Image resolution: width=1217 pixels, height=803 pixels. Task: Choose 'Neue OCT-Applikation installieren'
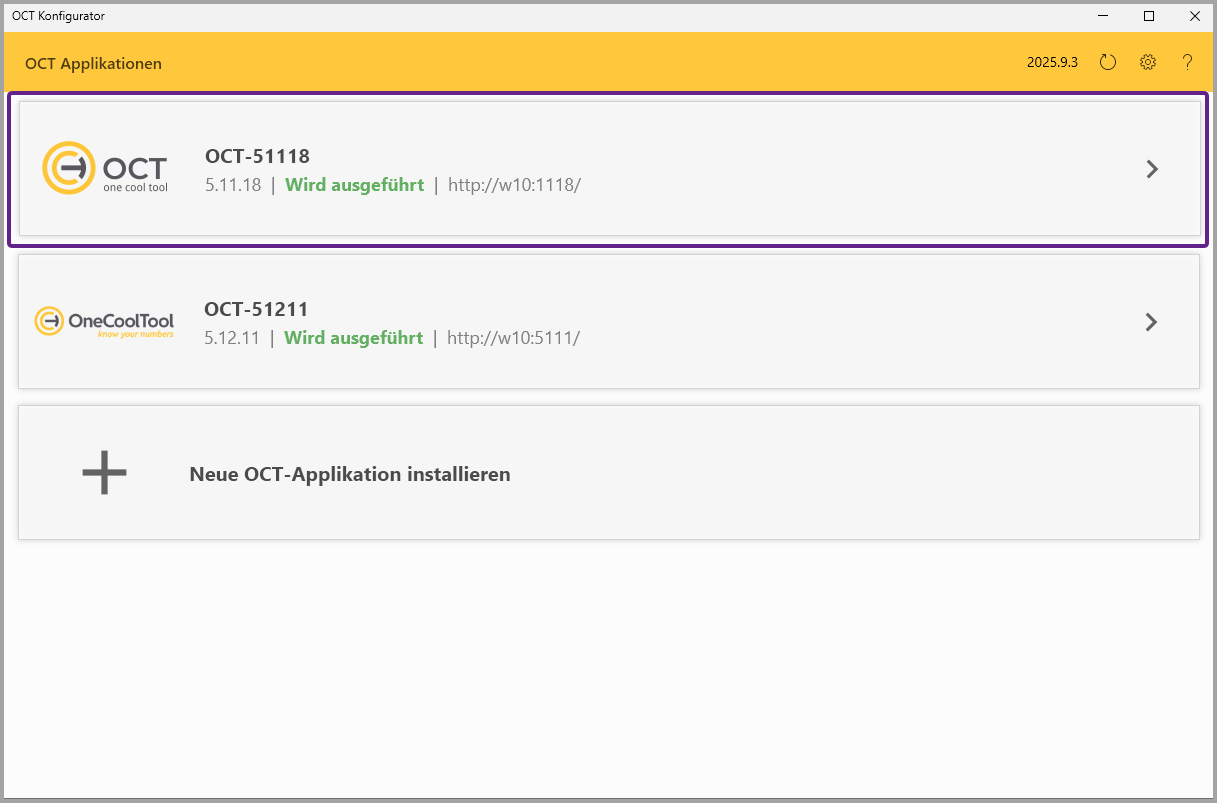click(x=350, y=474)
